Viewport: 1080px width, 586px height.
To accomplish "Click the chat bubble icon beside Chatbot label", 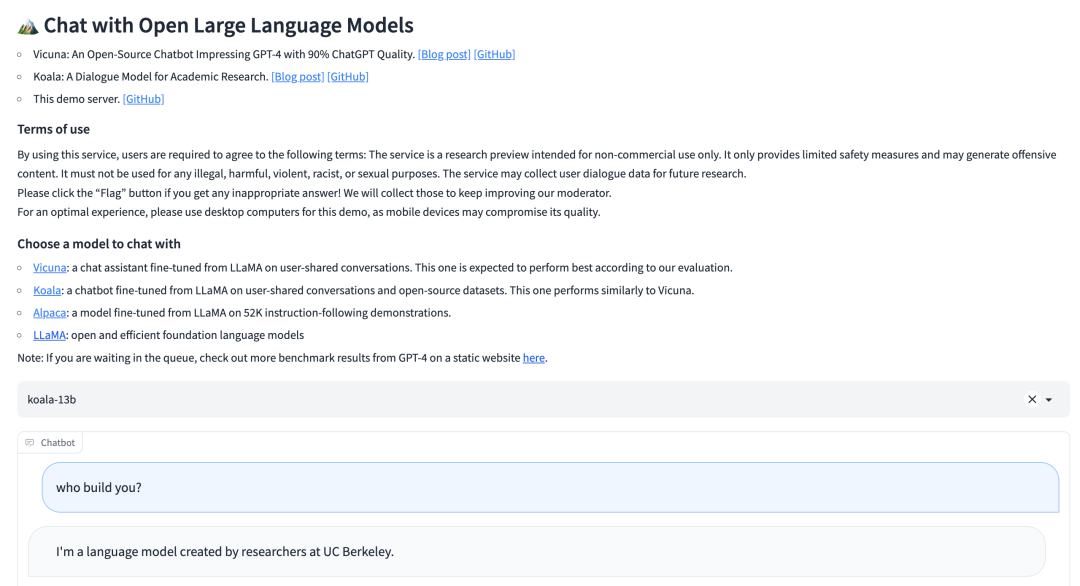I will (30, 443).
